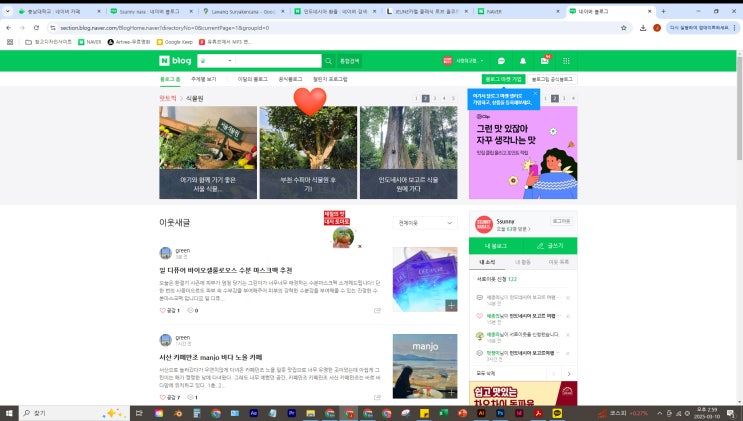Show hidden system tray icons
743x421 pixels.
(x=659, y=413)
